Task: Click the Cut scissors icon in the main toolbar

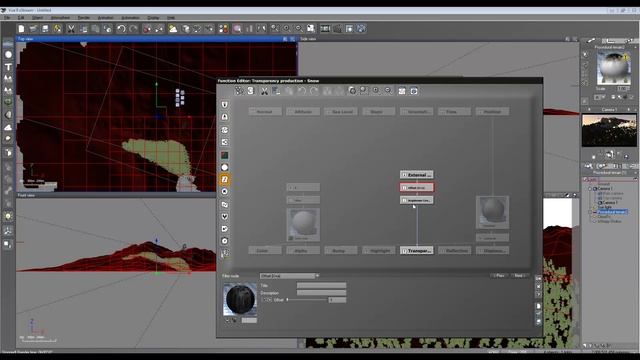Action: pos(71,29)
